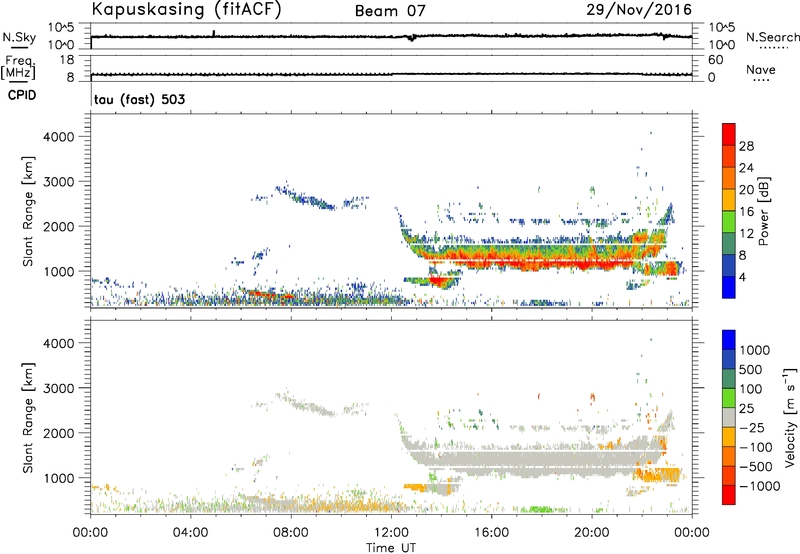Click the 'Time UT' axis label
This screenshot has height=554, width=800.
click(391, 548)
